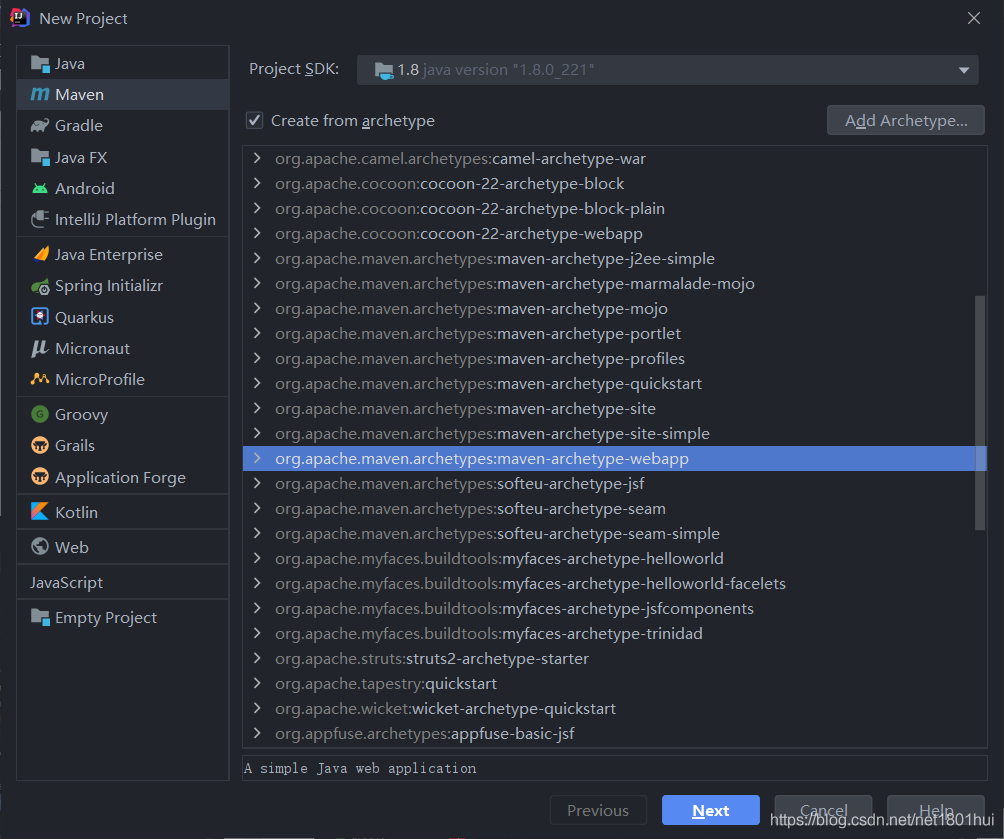Select maven-archetype-j2ee-simple row
The width and height of the screenshot is (1004, 839).
coord(615,258)
